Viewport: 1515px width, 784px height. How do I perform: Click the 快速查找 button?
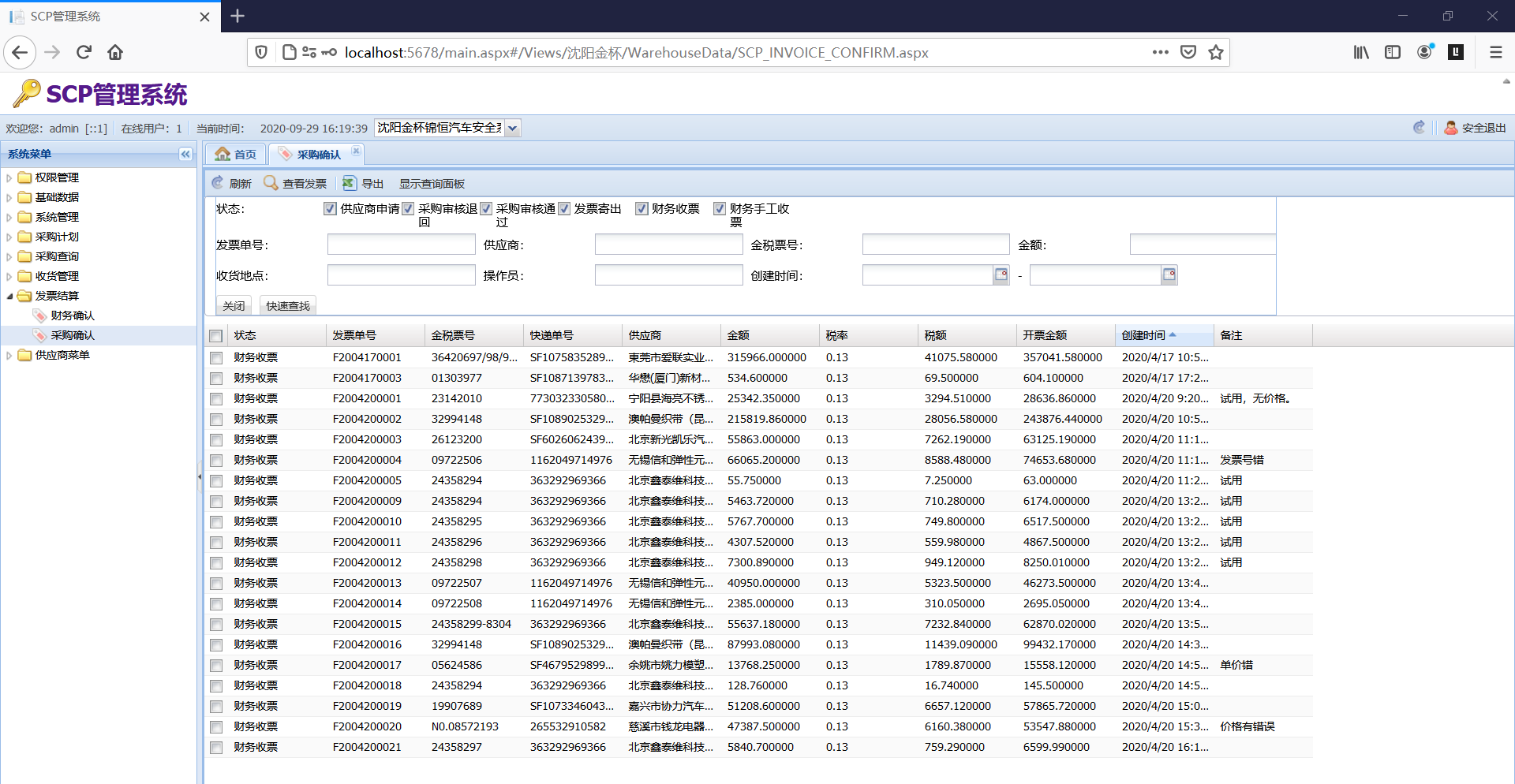pyautogui.click(x=288, y=306)
